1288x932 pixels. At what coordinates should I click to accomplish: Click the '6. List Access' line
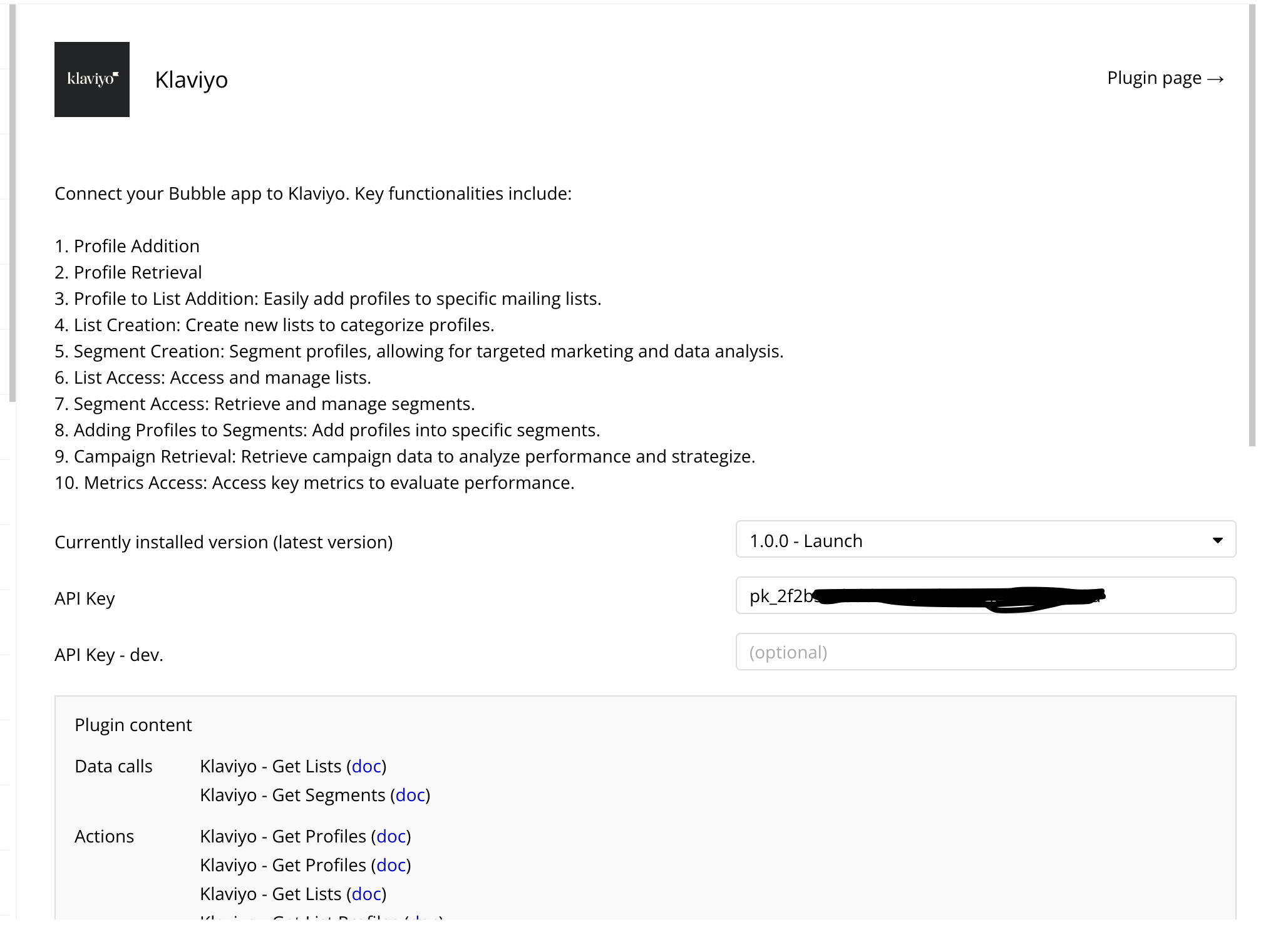point(213,377)
